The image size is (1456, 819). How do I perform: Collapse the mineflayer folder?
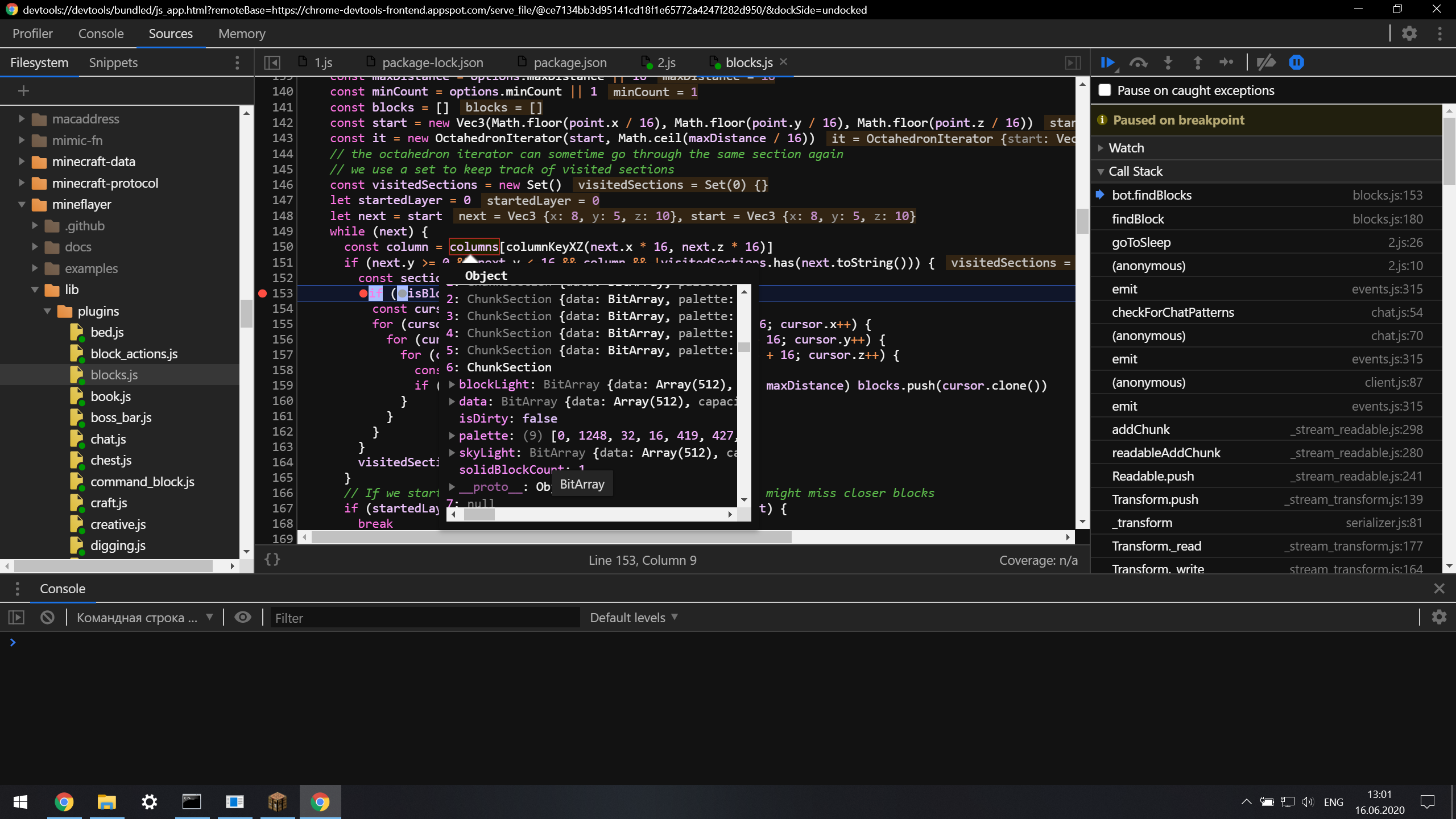point(21,204)
